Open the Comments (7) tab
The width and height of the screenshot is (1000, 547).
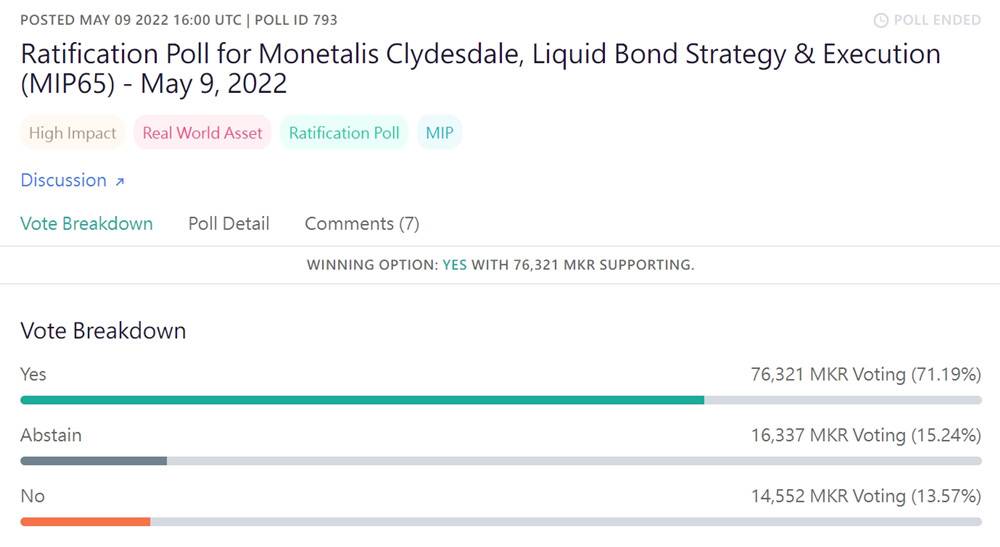362,224
